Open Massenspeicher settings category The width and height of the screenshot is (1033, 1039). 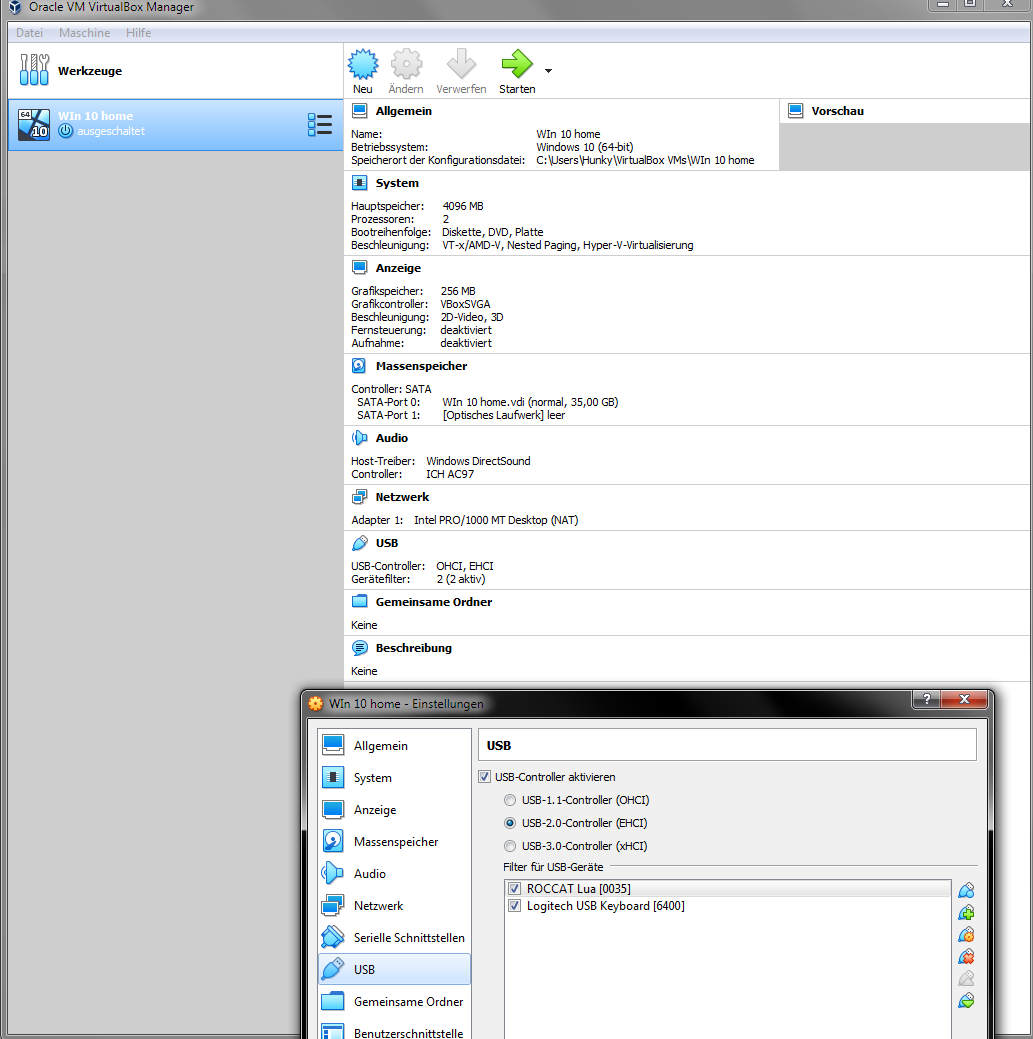394,842
